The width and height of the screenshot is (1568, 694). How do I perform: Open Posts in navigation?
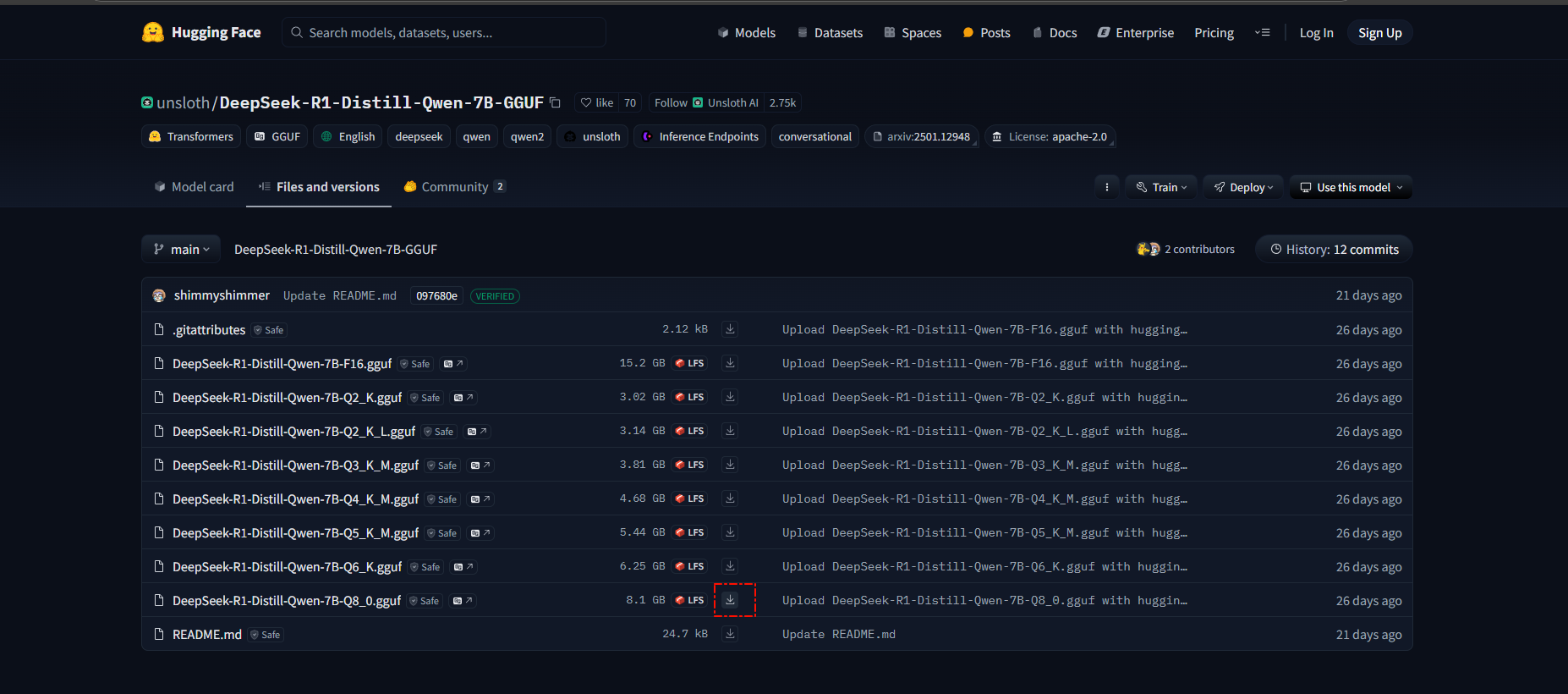click(986, 32)
